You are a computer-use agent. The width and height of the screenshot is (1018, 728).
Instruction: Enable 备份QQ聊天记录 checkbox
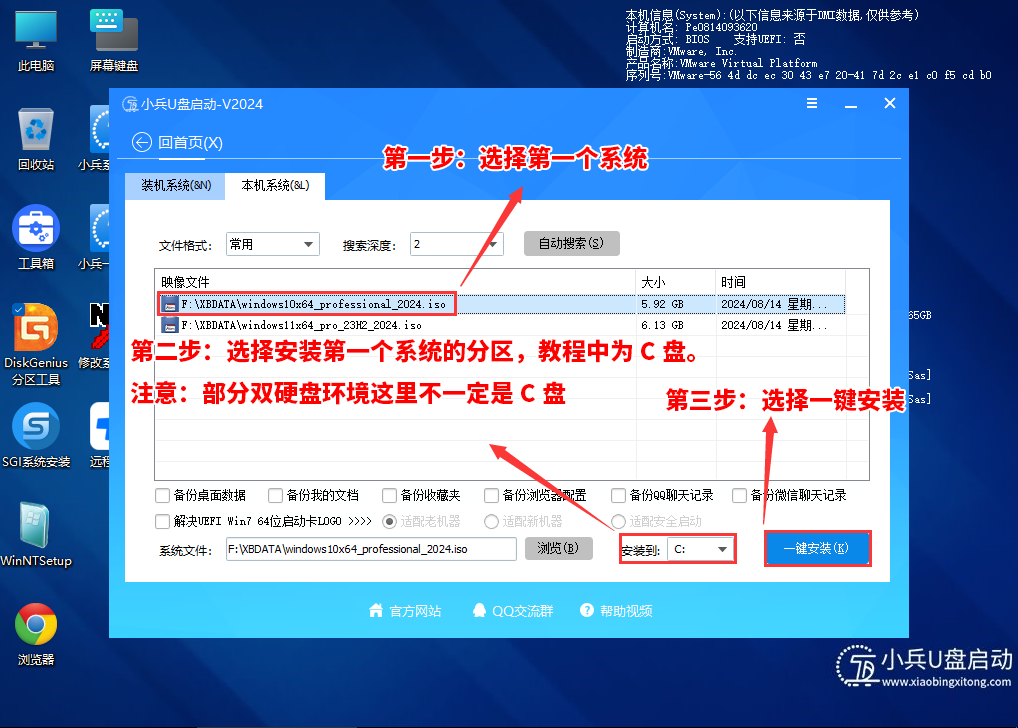point(618,496)
